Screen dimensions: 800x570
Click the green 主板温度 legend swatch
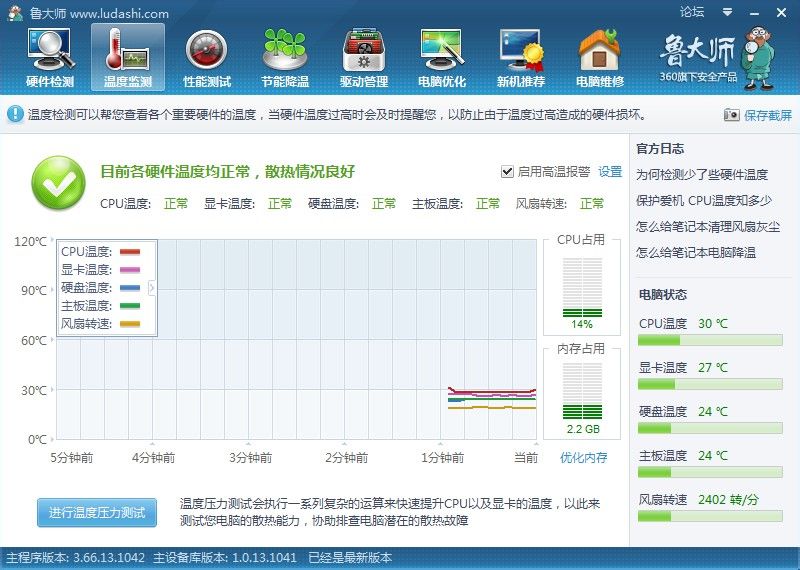coord(130,306)
